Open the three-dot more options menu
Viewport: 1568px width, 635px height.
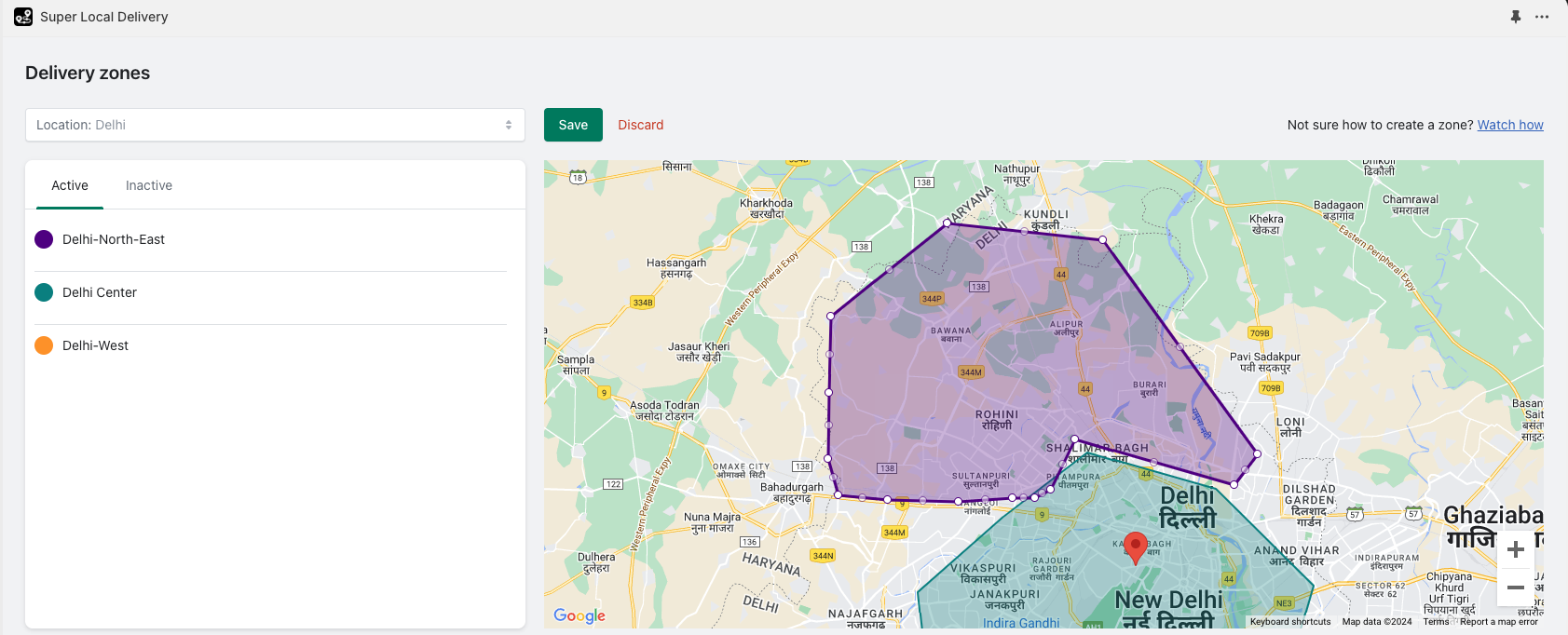[1542, 17]
